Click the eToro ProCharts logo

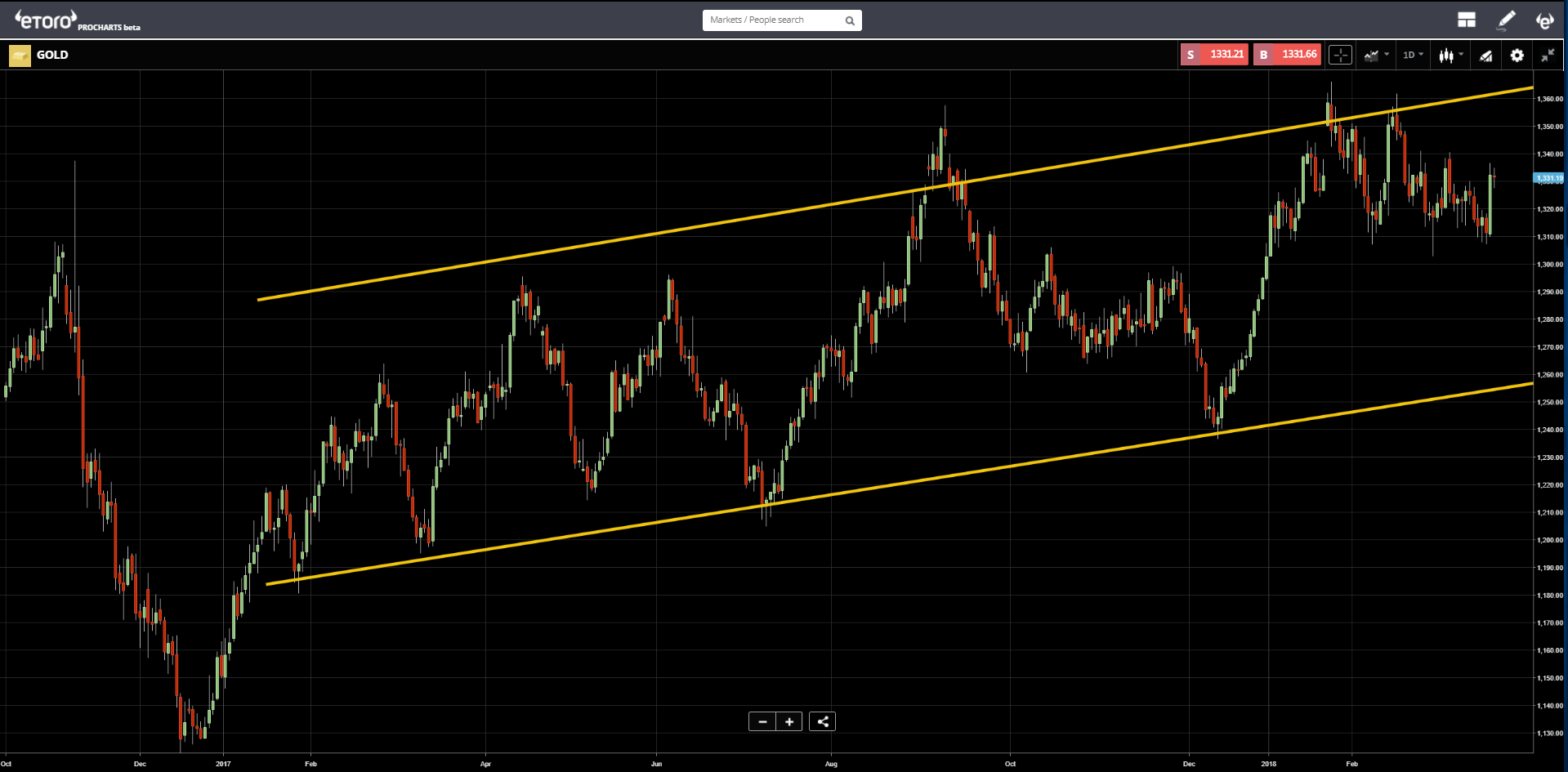click(78, 20)
